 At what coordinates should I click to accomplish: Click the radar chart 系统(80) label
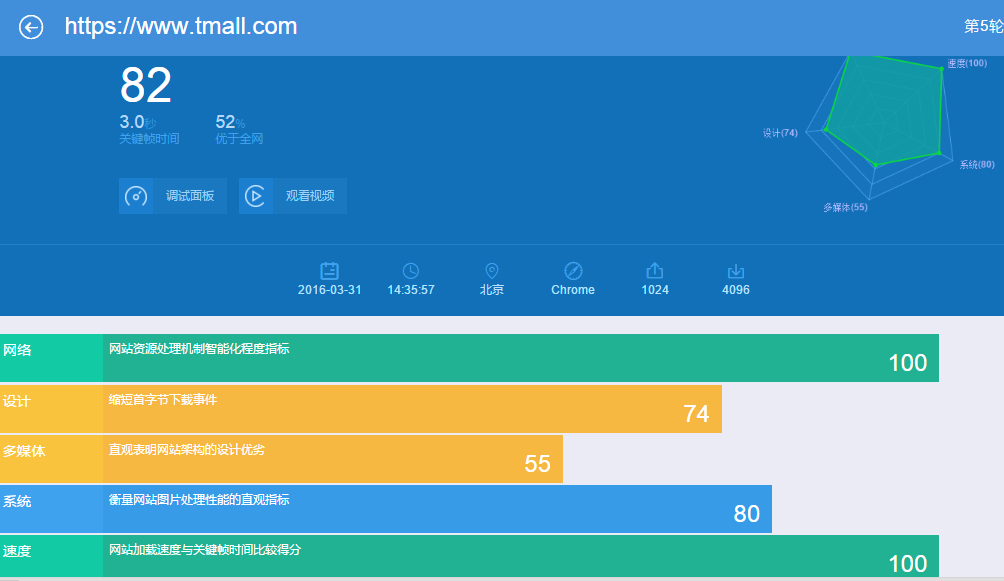[x=977, y=165]
